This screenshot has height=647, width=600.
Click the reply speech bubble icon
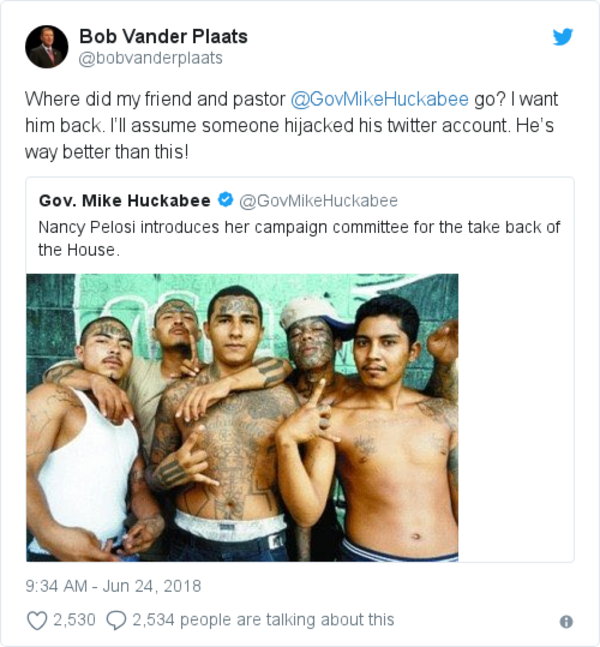pos(116,620)
